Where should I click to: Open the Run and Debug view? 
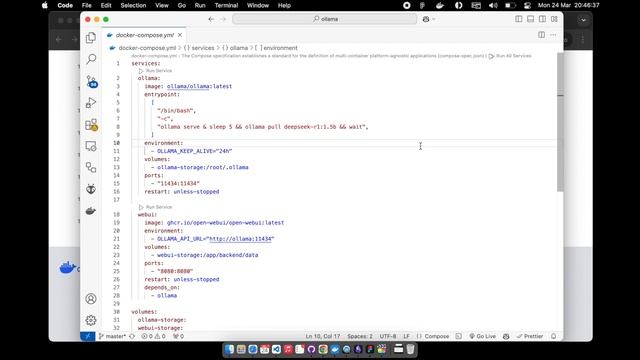point(91,103)
